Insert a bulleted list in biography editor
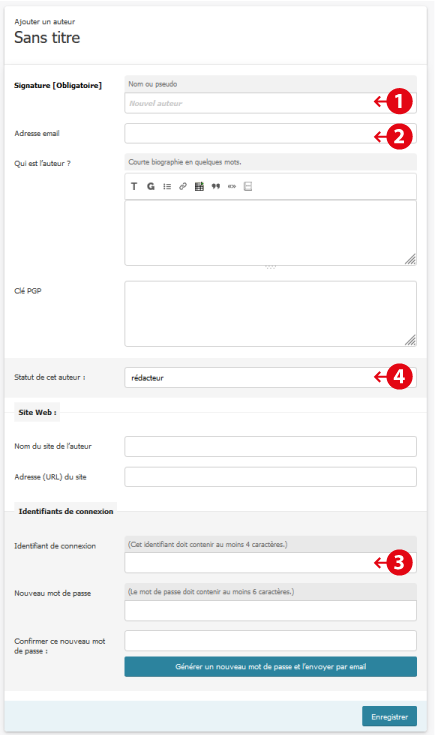 click(x=167, y=187)
